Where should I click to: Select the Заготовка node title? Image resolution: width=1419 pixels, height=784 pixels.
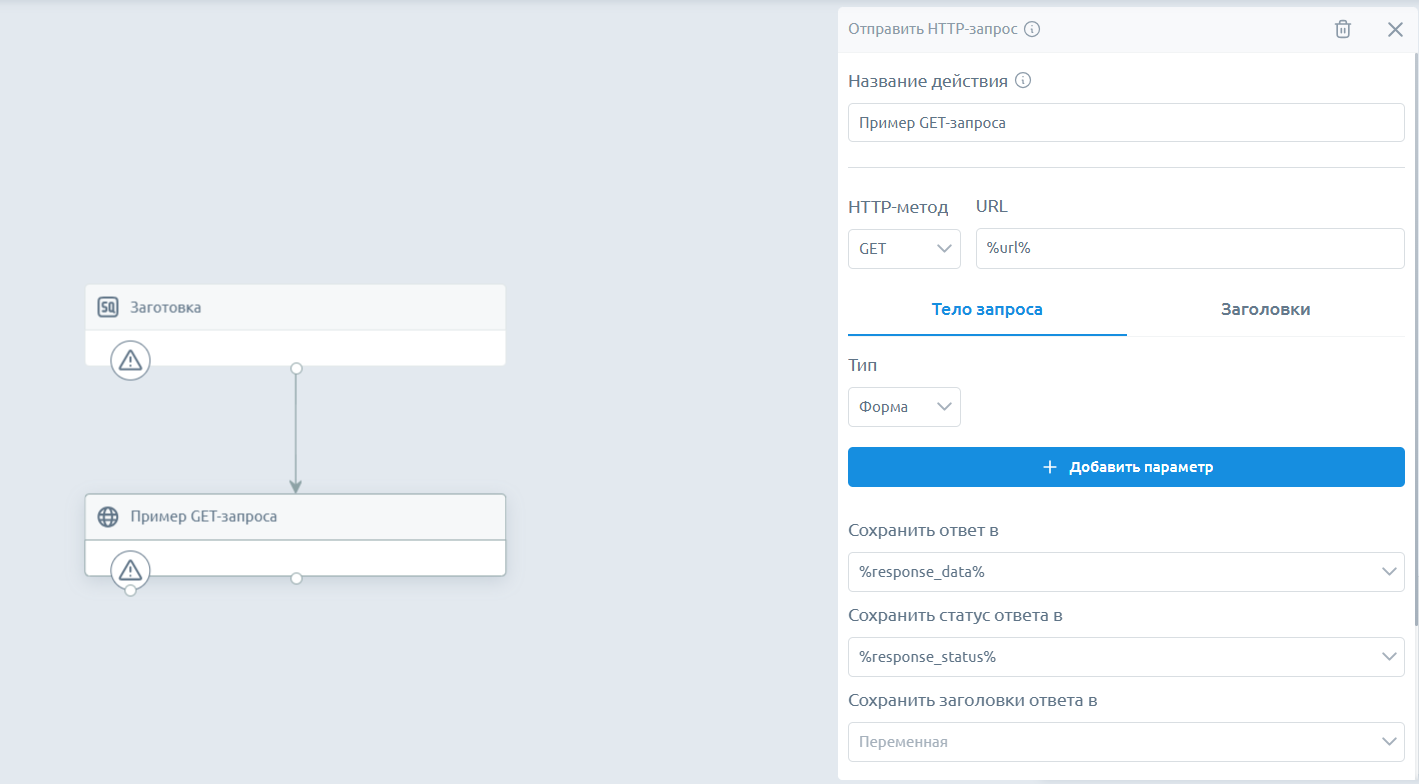(x=166, y=307)
